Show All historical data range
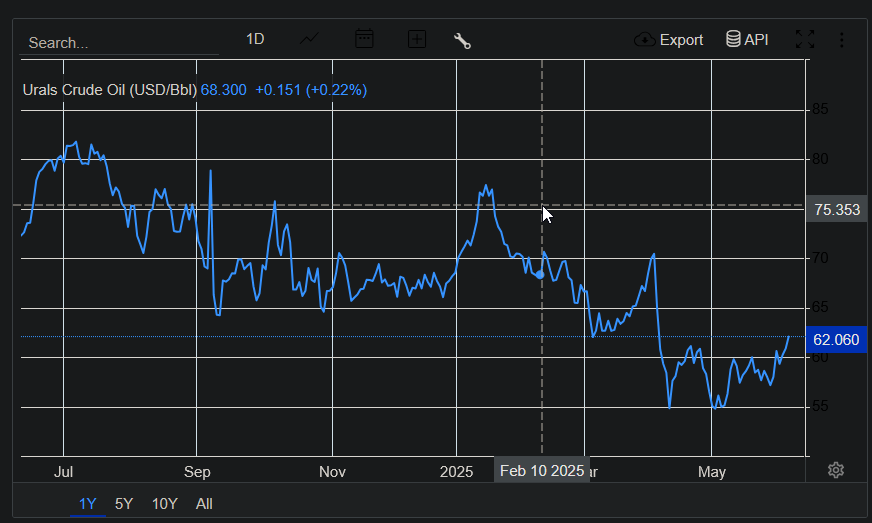This screenshot has width=872, height=523. (204, 504)
